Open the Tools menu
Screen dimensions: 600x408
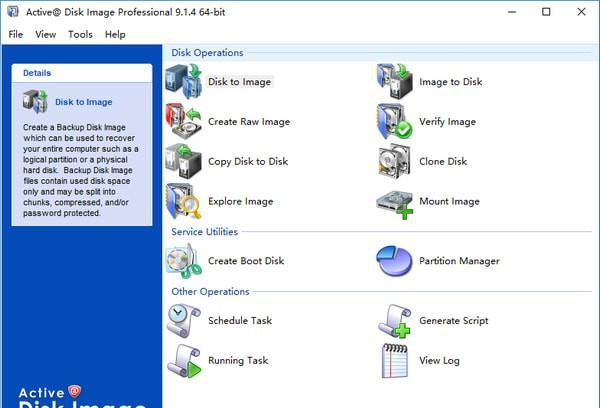[x=80, y=34]
